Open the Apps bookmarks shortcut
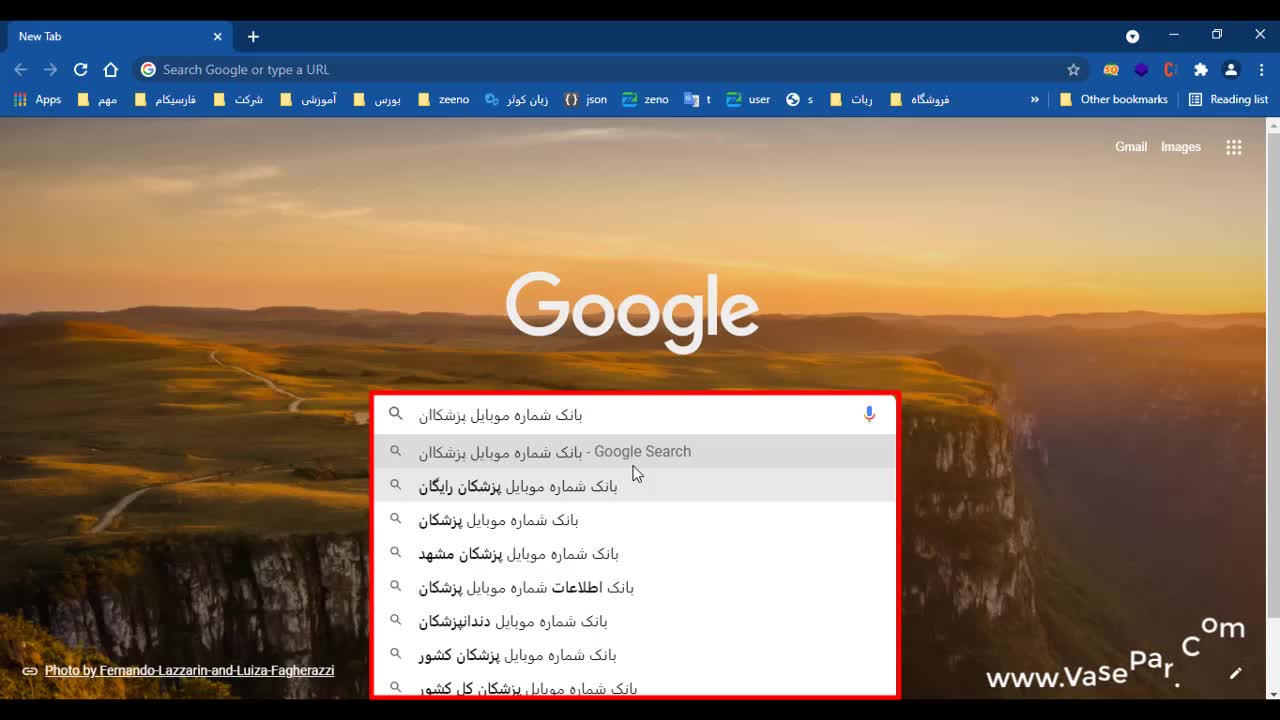 pos(38,100)
